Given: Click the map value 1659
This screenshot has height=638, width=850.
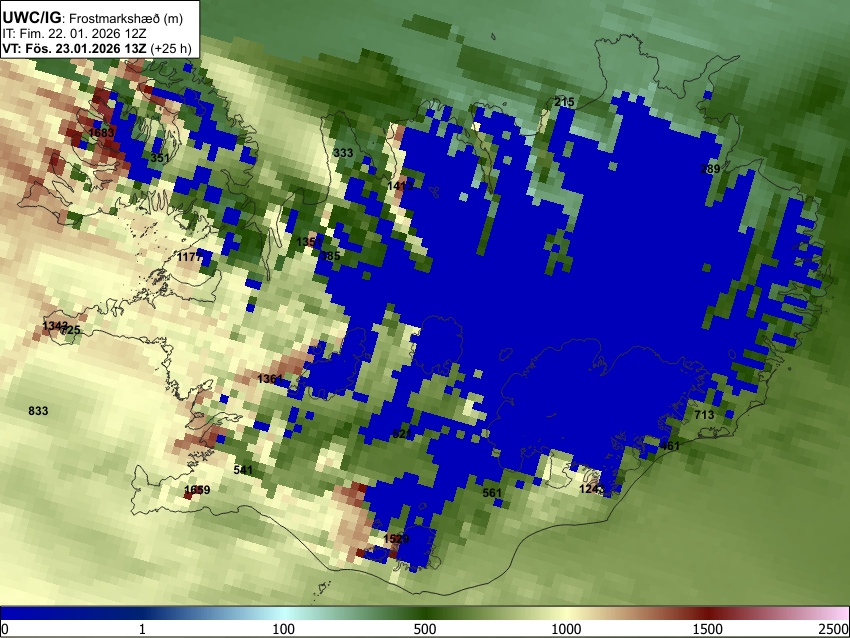Looking at the screenshot, I should 197,490.
